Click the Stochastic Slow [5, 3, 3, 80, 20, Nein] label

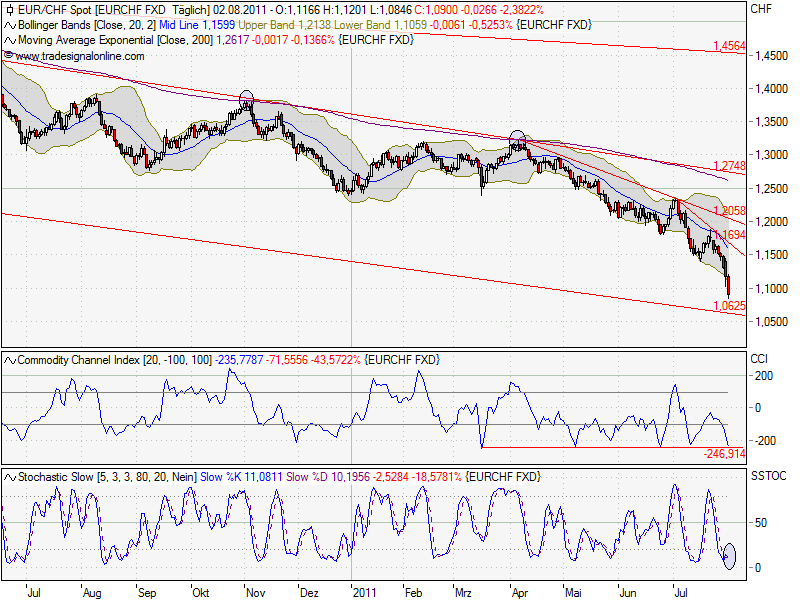pyautogui.click(x=107, y=477)
